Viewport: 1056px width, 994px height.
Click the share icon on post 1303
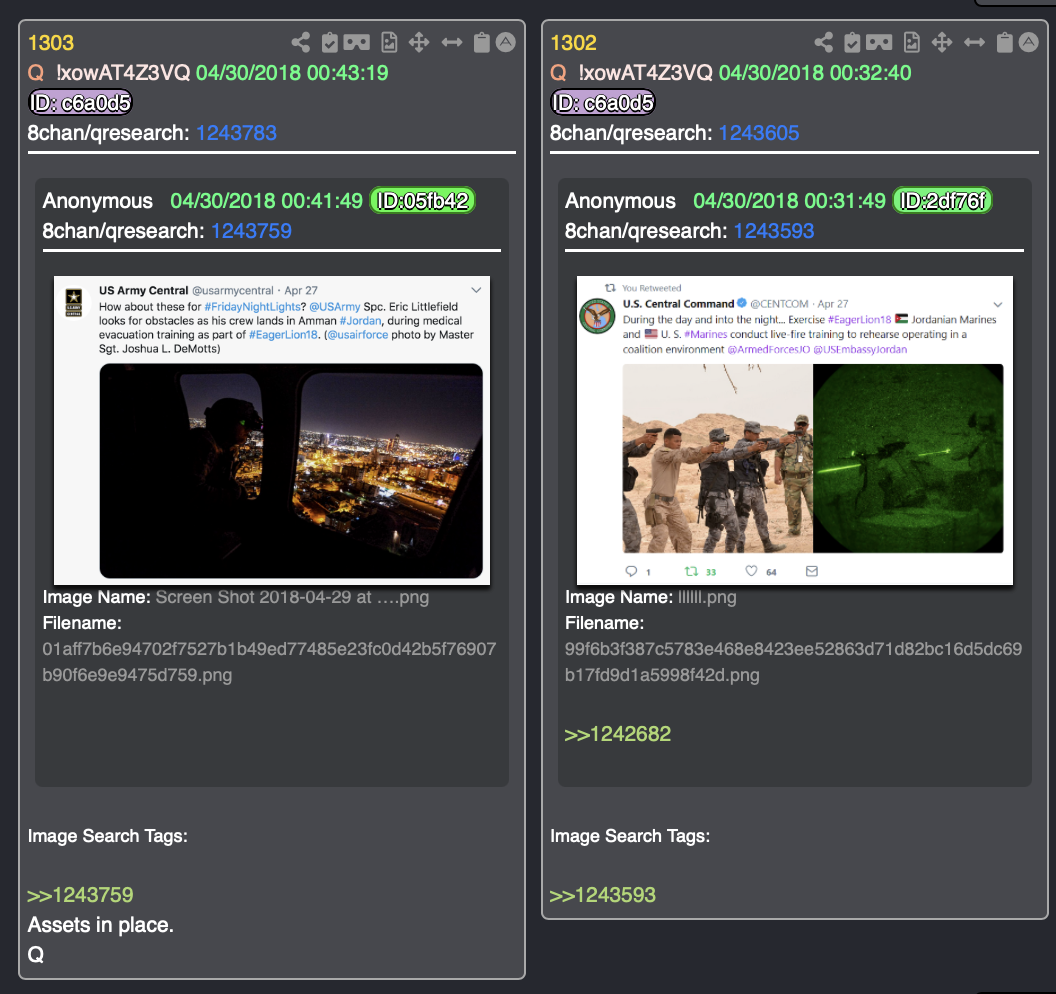pos(300,42)
